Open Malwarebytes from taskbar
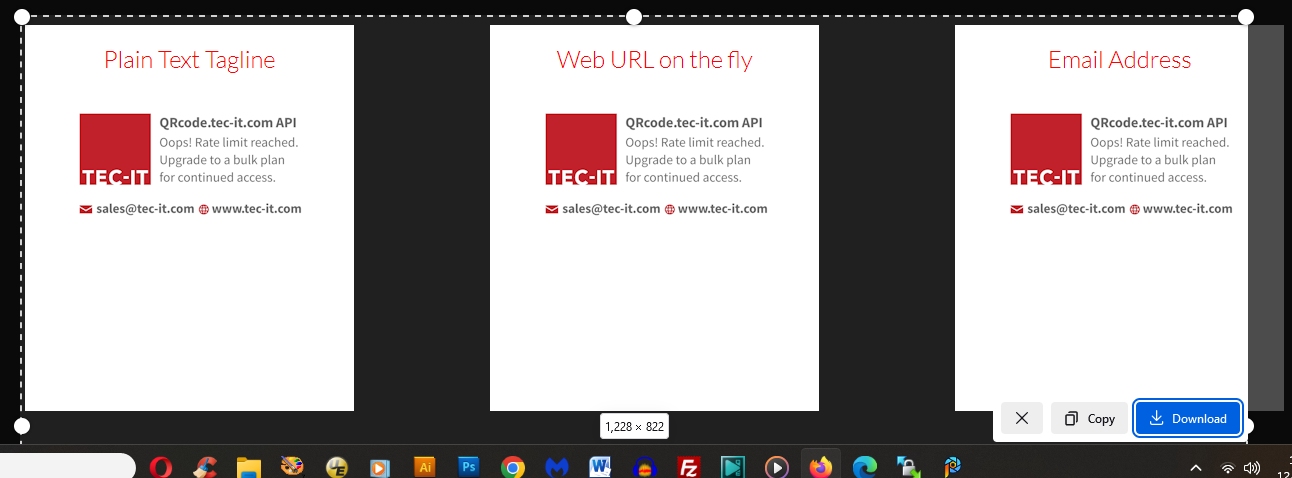 pyautogui.click(x=557, y=467)
